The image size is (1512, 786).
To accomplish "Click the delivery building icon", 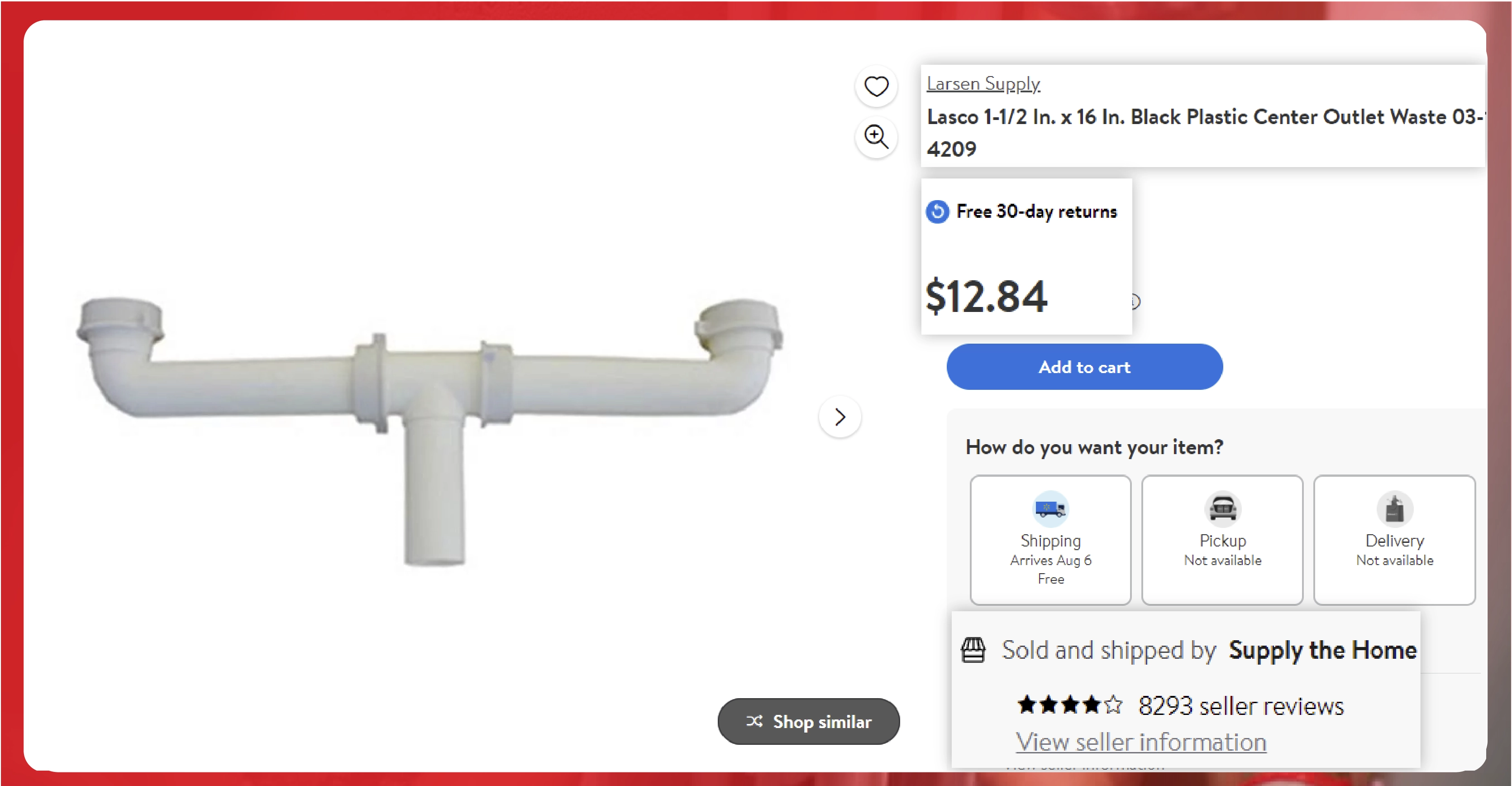I will [1393, 508].
